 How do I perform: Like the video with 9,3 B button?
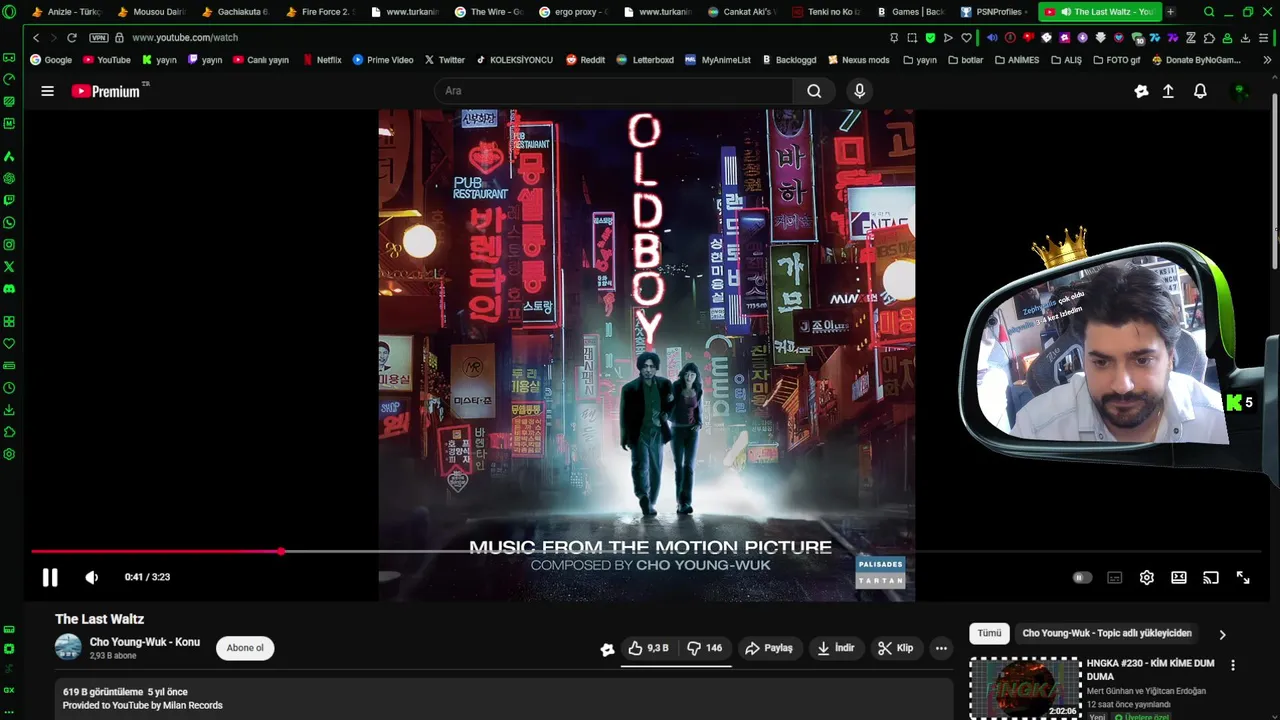coord(649,648)
